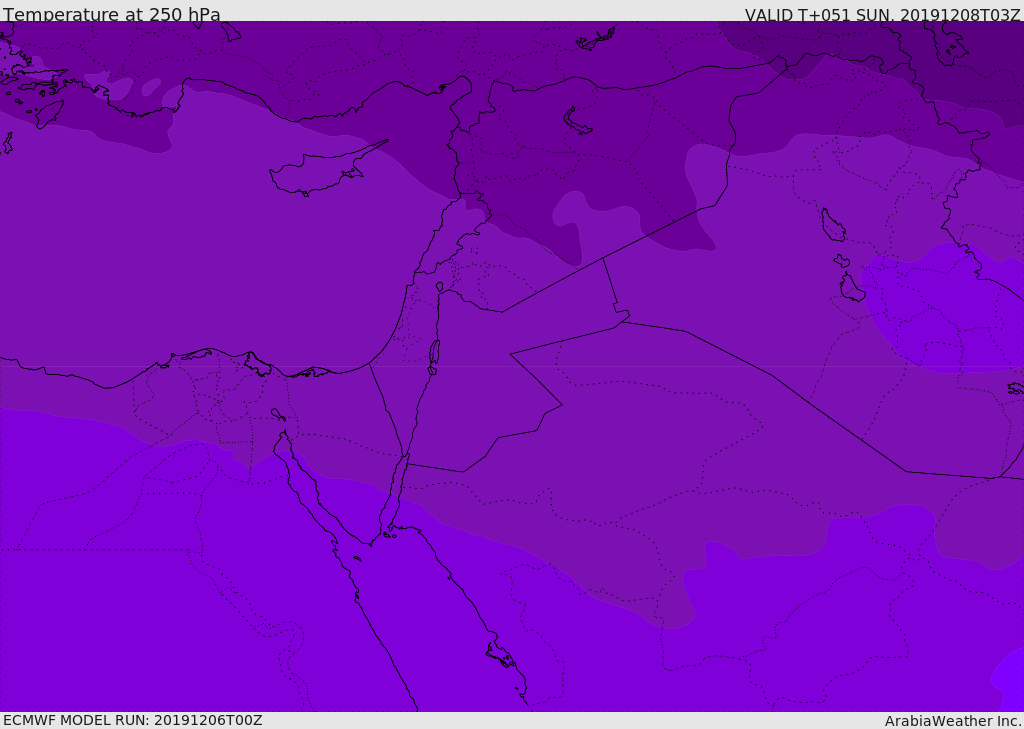Click the 'VALID T+051 SUN. 20191208T03Z' label
This screenshot has height=729, width=1024.
click(x=882, y=15)
